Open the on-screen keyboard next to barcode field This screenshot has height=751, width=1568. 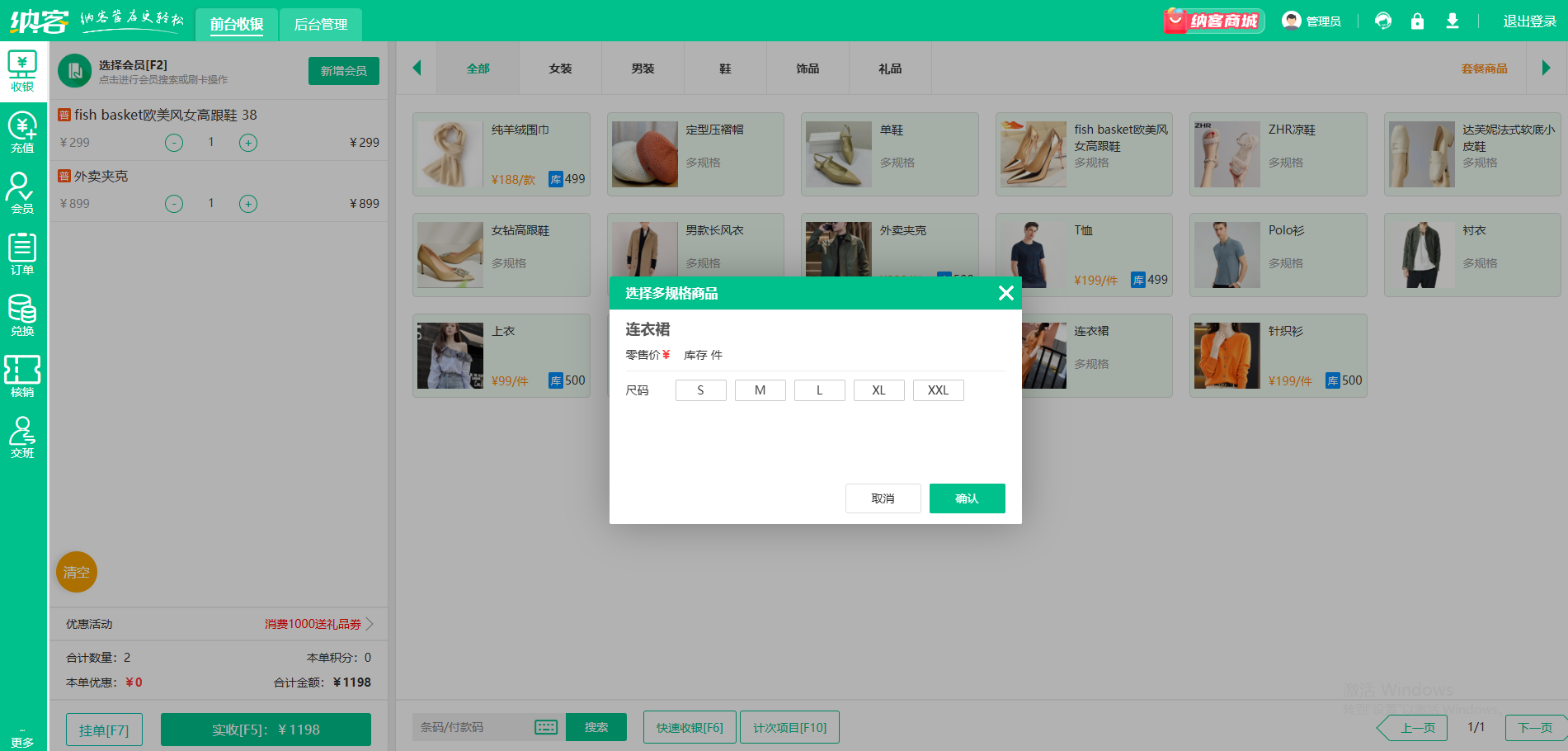[x=544, y=727]
